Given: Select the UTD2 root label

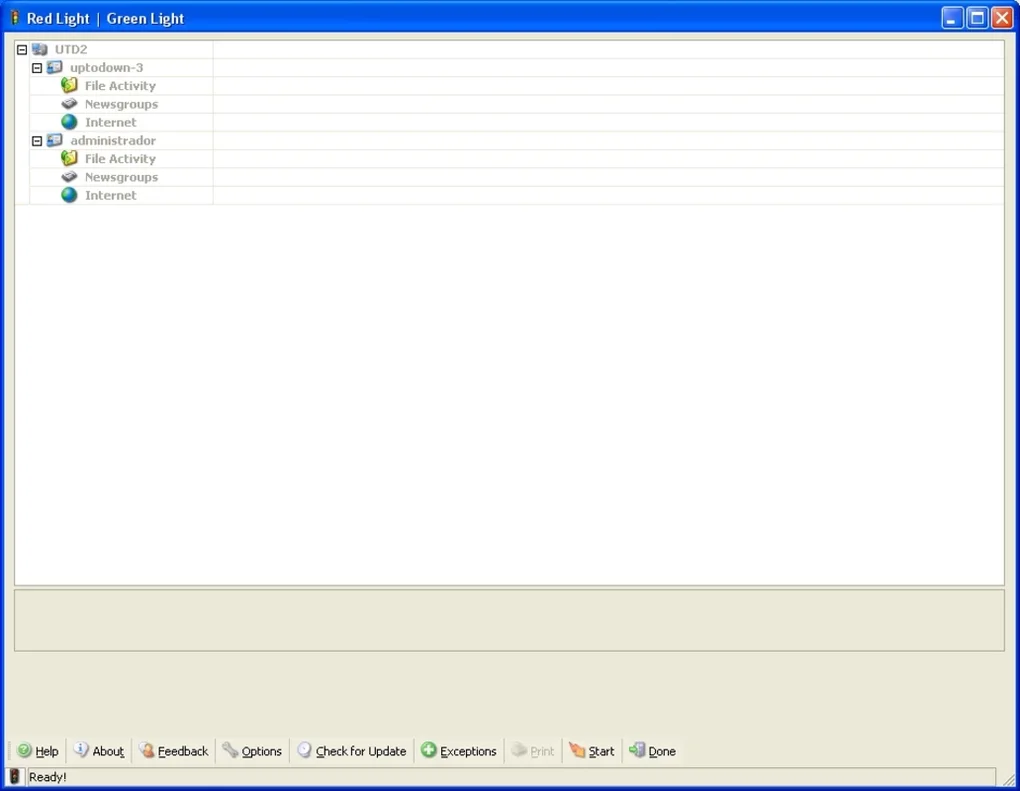Looking at the screenshot, I should (71, 49).
